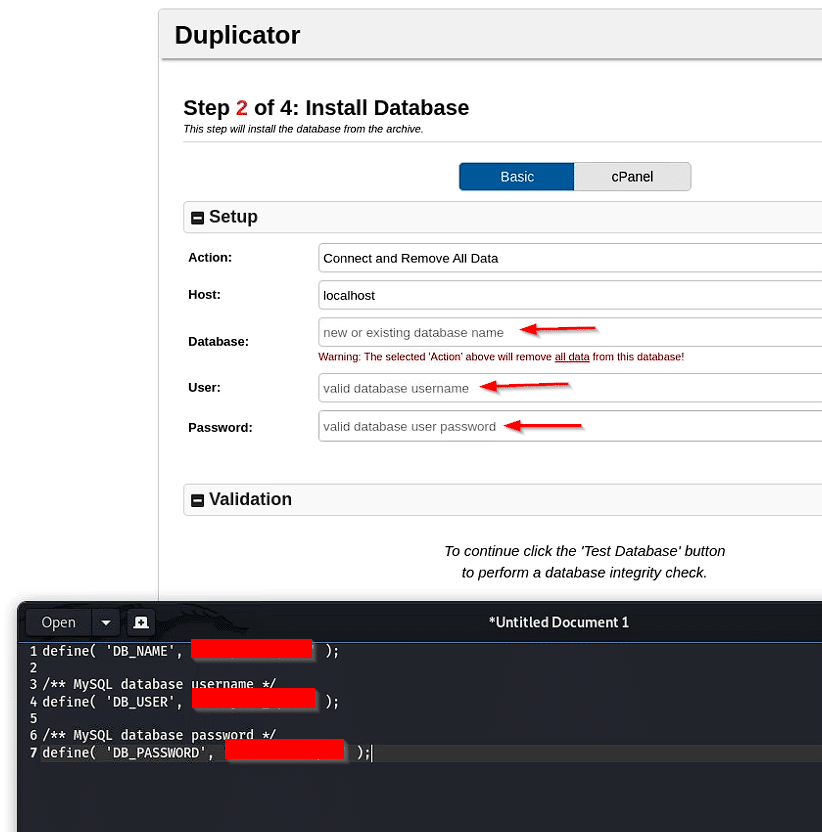Screen dimensions: 822x832
Task: Focus the User input field
Action: [x=570, y=388]
